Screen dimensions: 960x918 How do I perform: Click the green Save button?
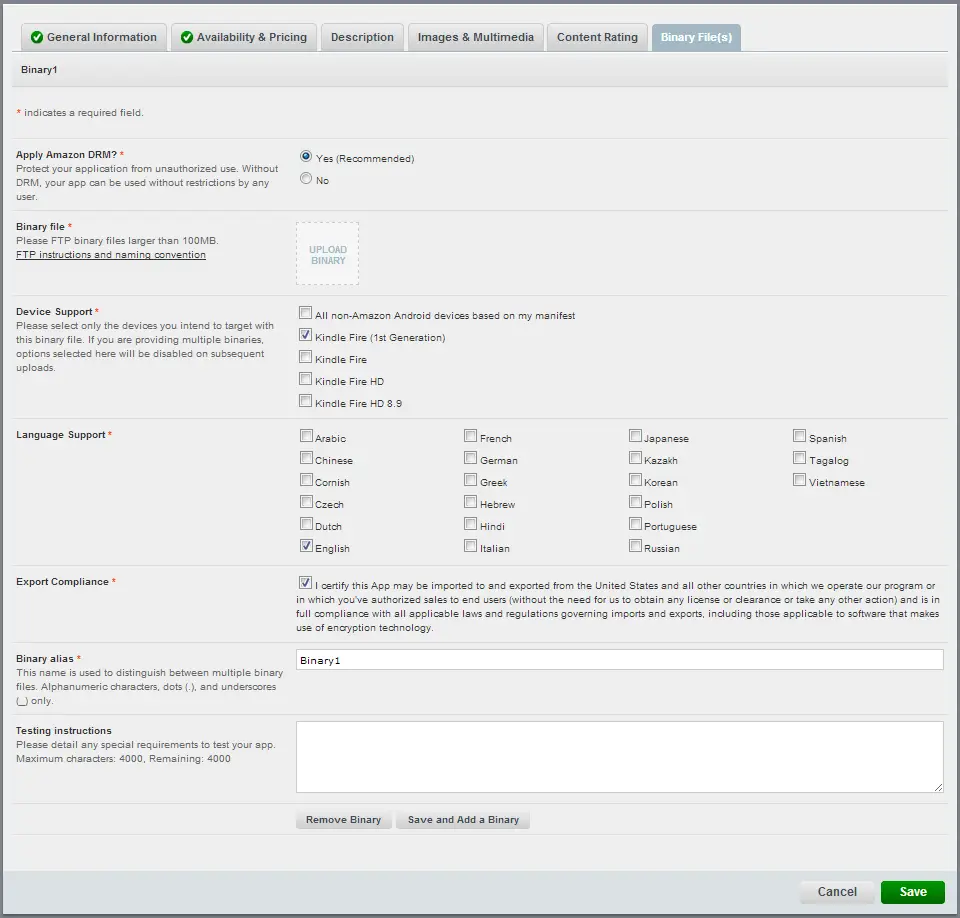[912, 892]
